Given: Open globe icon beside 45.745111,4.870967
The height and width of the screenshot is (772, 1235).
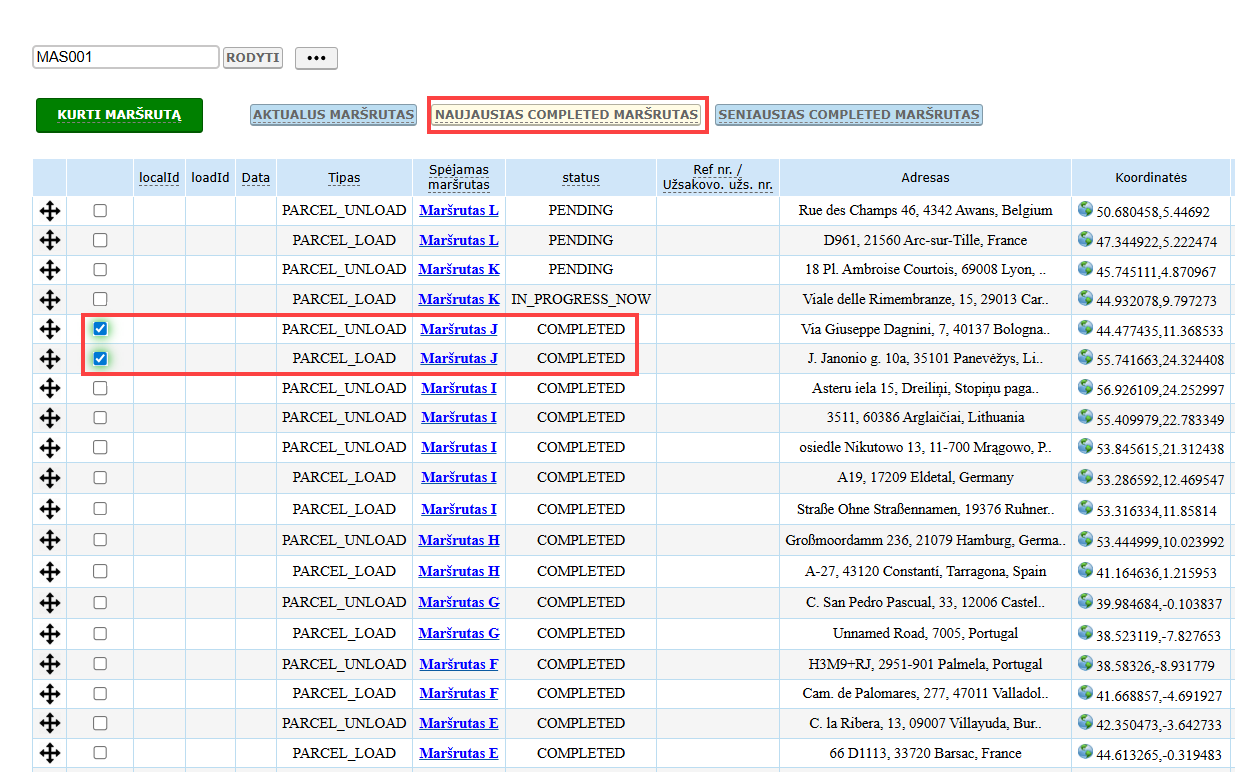Looking at the screenshot, I should [x=1085, y=268].
